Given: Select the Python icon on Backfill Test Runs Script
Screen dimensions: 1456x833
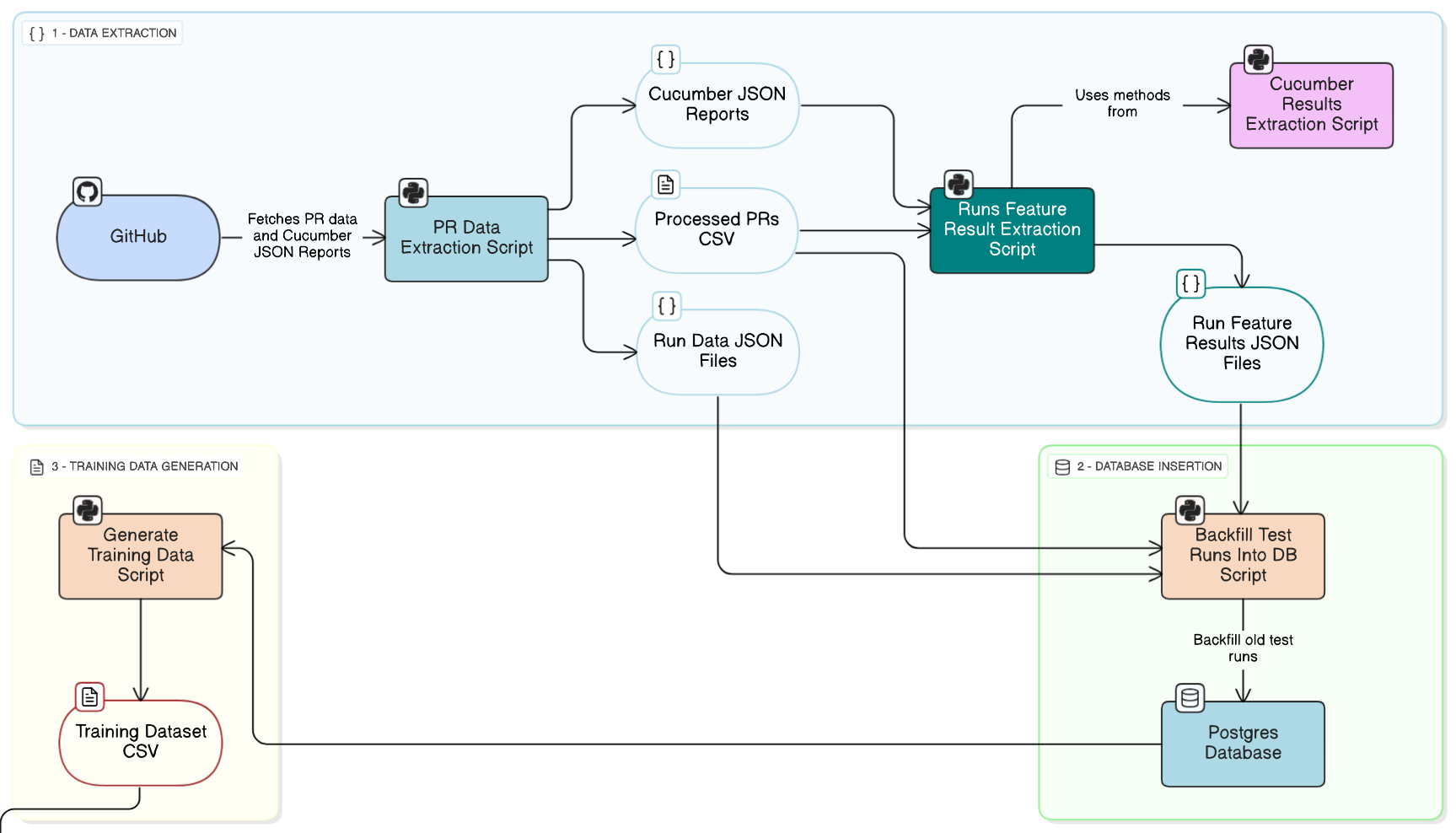Looking at the screenshot, I should (1190, 509).
